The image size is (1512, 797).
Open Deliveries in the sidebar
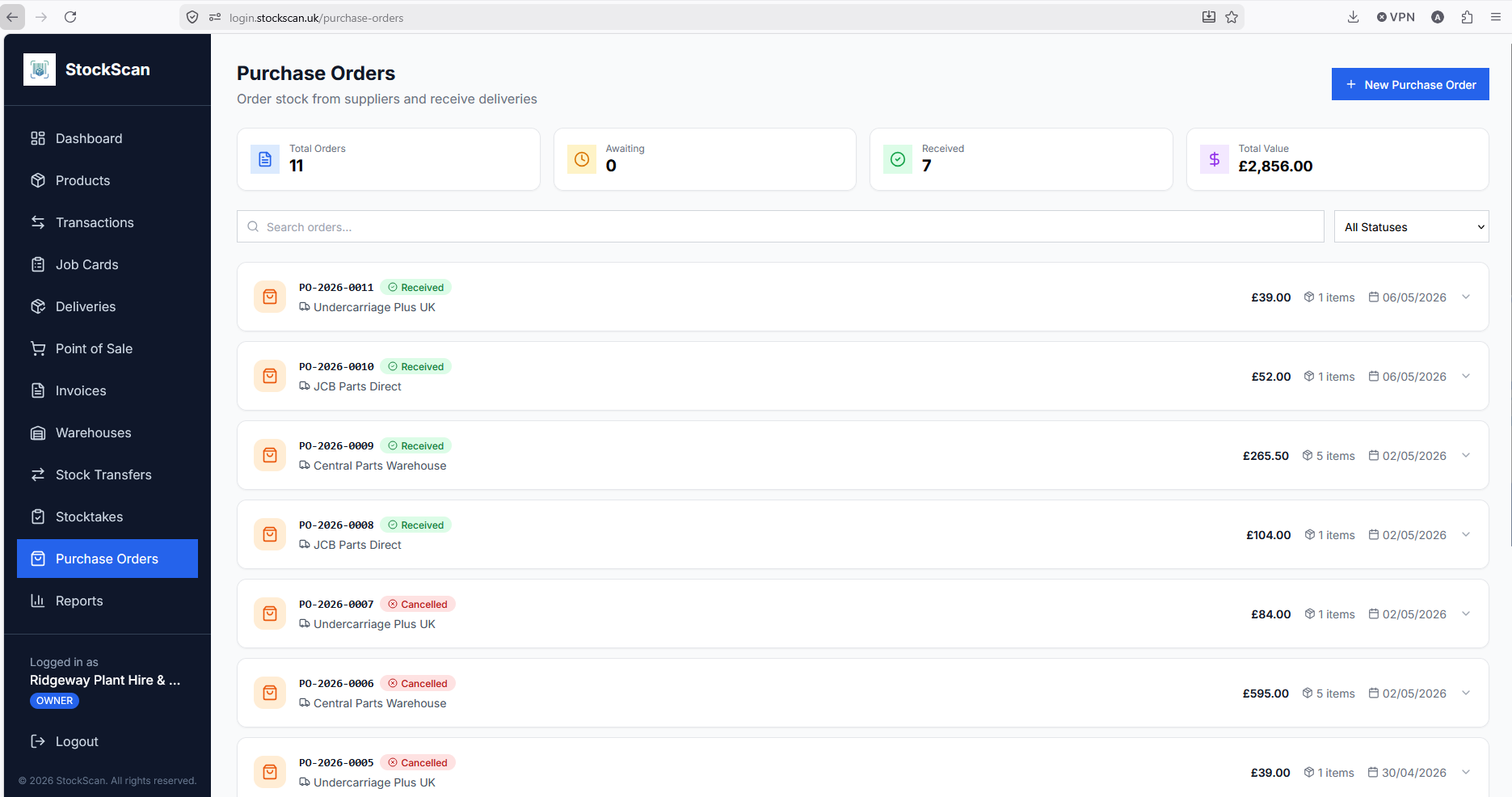pyautogui.click(x=107, y=306)
